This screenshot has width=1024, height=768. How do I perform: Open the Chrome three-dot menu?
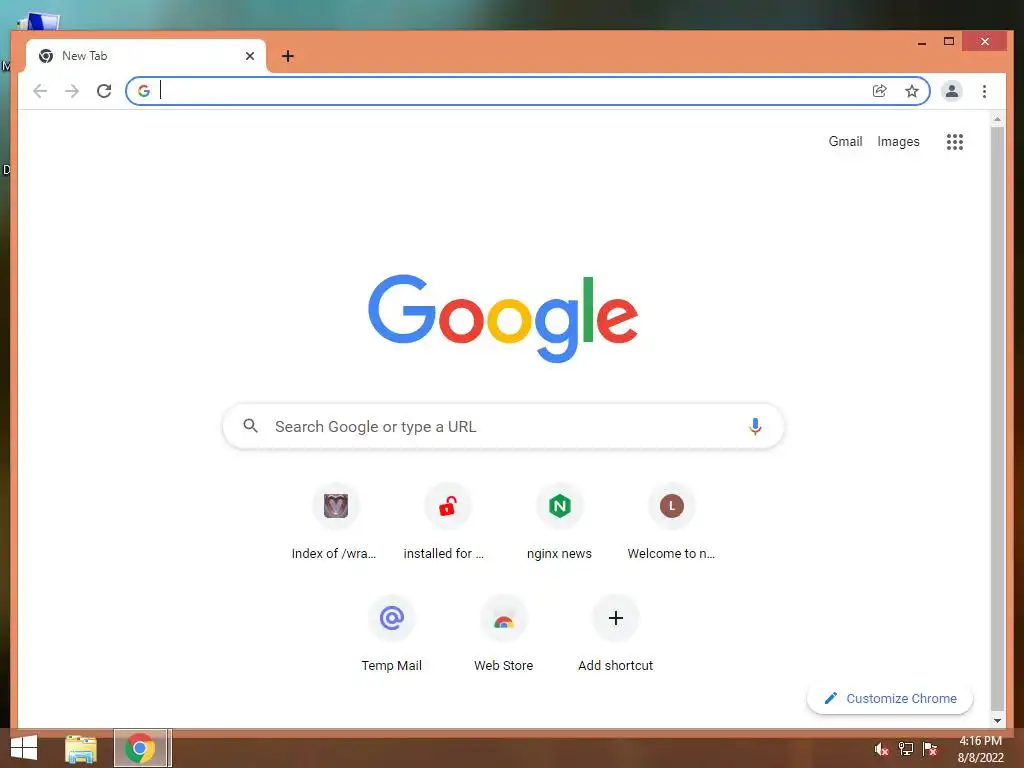tap(984, 91)
